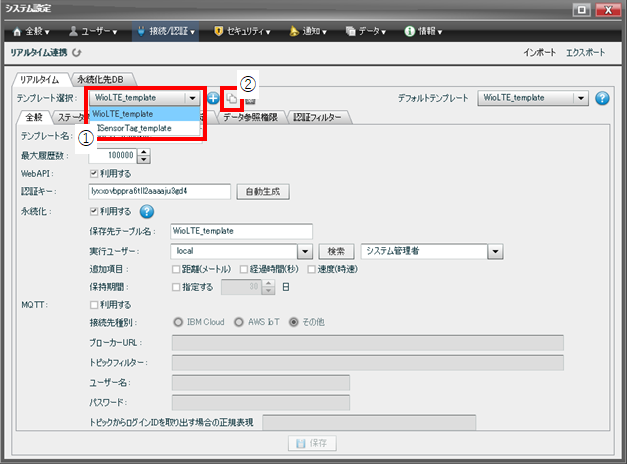Expand the テンプレート選択 dropdown arrow
The height and width of the screenshot is (464, 627).
coord(192,98)
